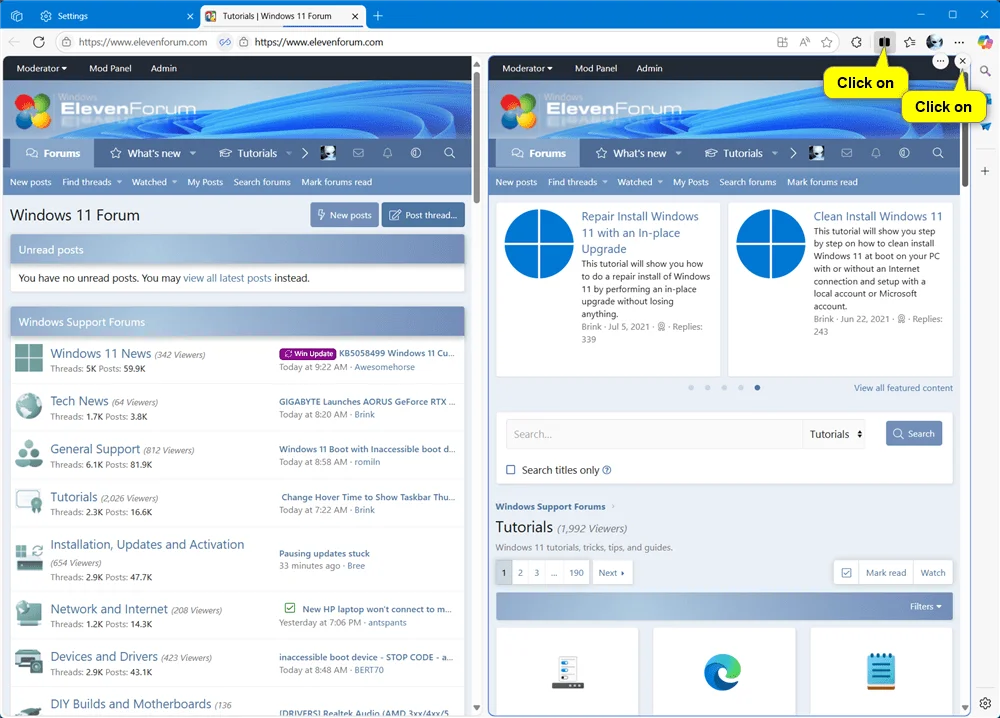
Task: Click in the Search text field
Action: pyautogui.click(x=654, y=434)
